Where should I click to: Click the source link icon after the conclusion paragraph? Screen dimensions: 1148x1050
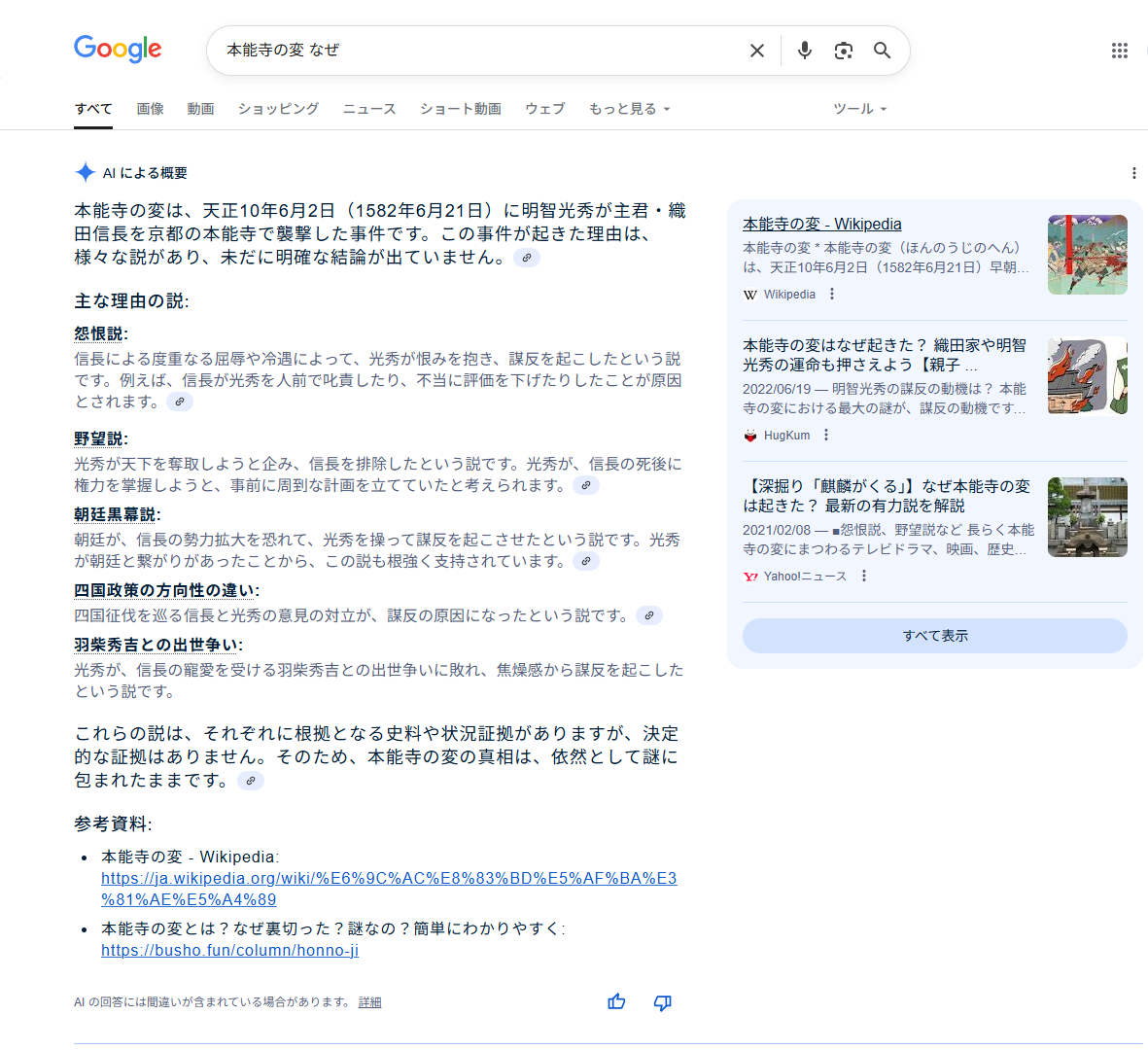(251, 781)
